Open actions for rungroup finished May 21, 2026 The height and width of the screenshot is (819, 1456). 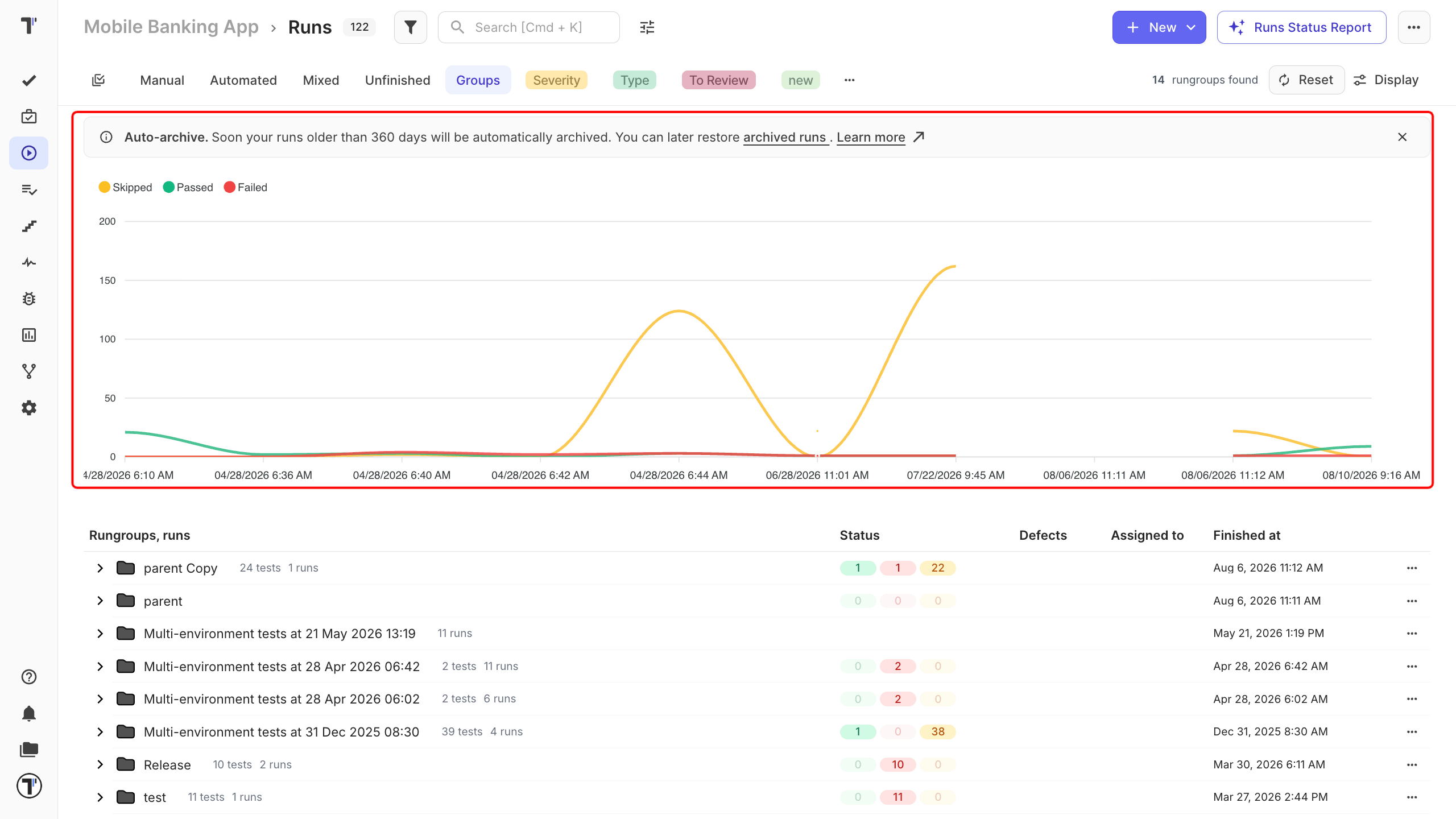[x=1412, y=634]
